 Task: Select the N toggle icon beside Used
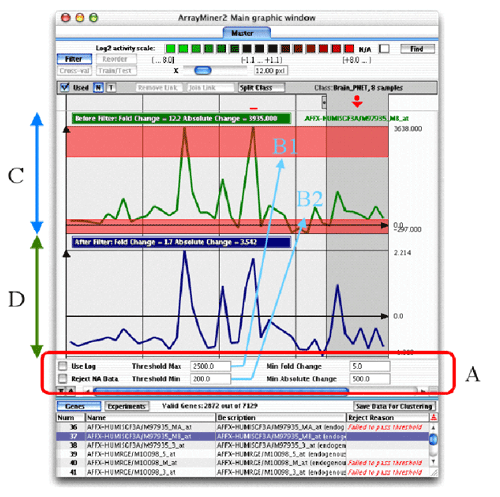point(98,88)
